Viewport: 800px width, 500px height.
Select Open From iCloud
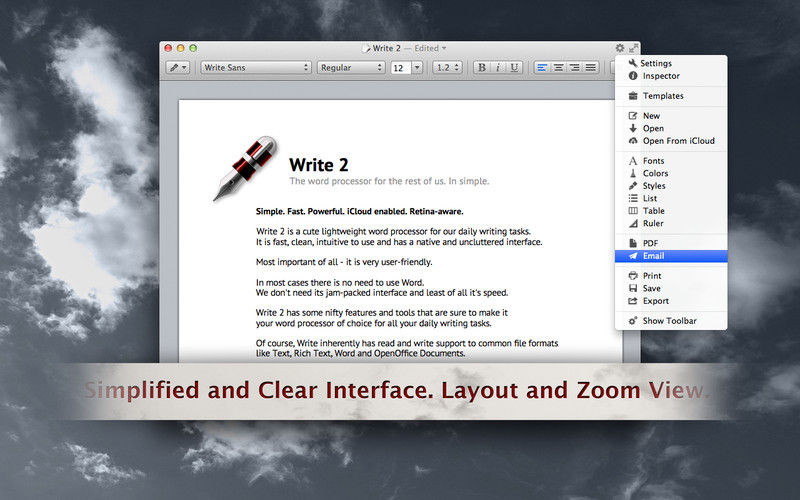coord(671,141)
